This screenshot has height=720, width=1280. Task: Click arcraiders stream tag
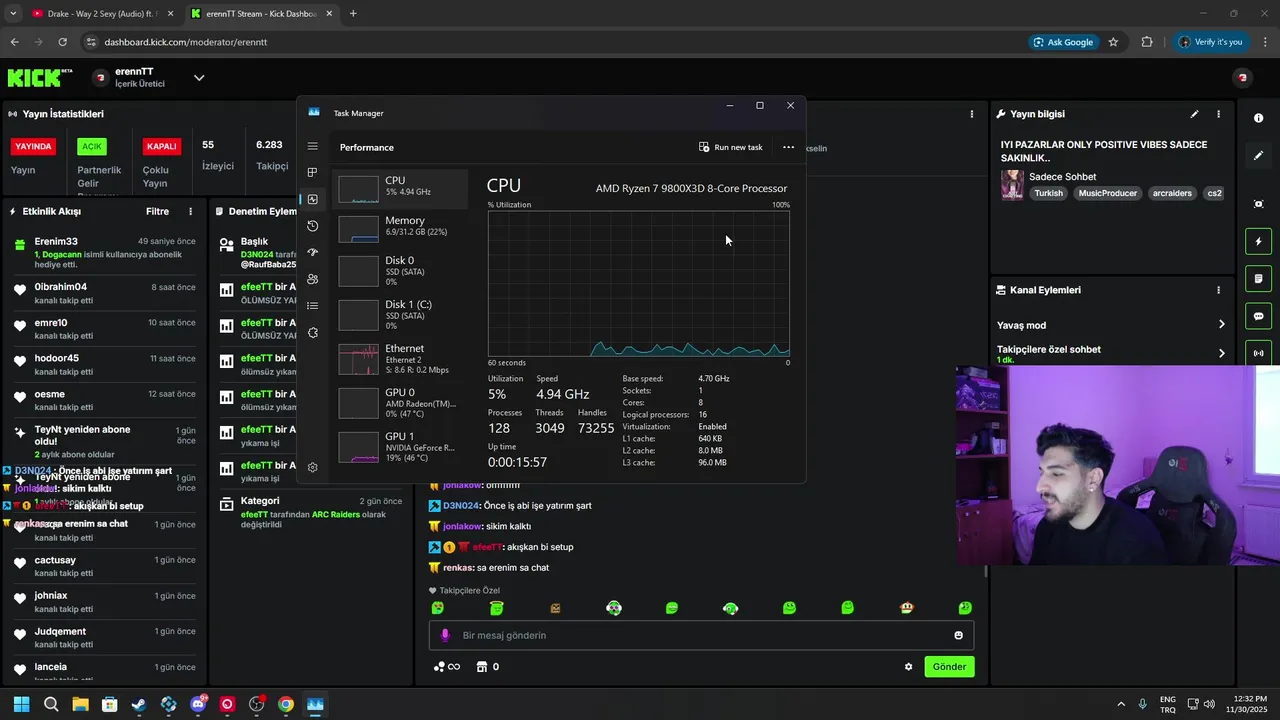(x=1172, y=193)
